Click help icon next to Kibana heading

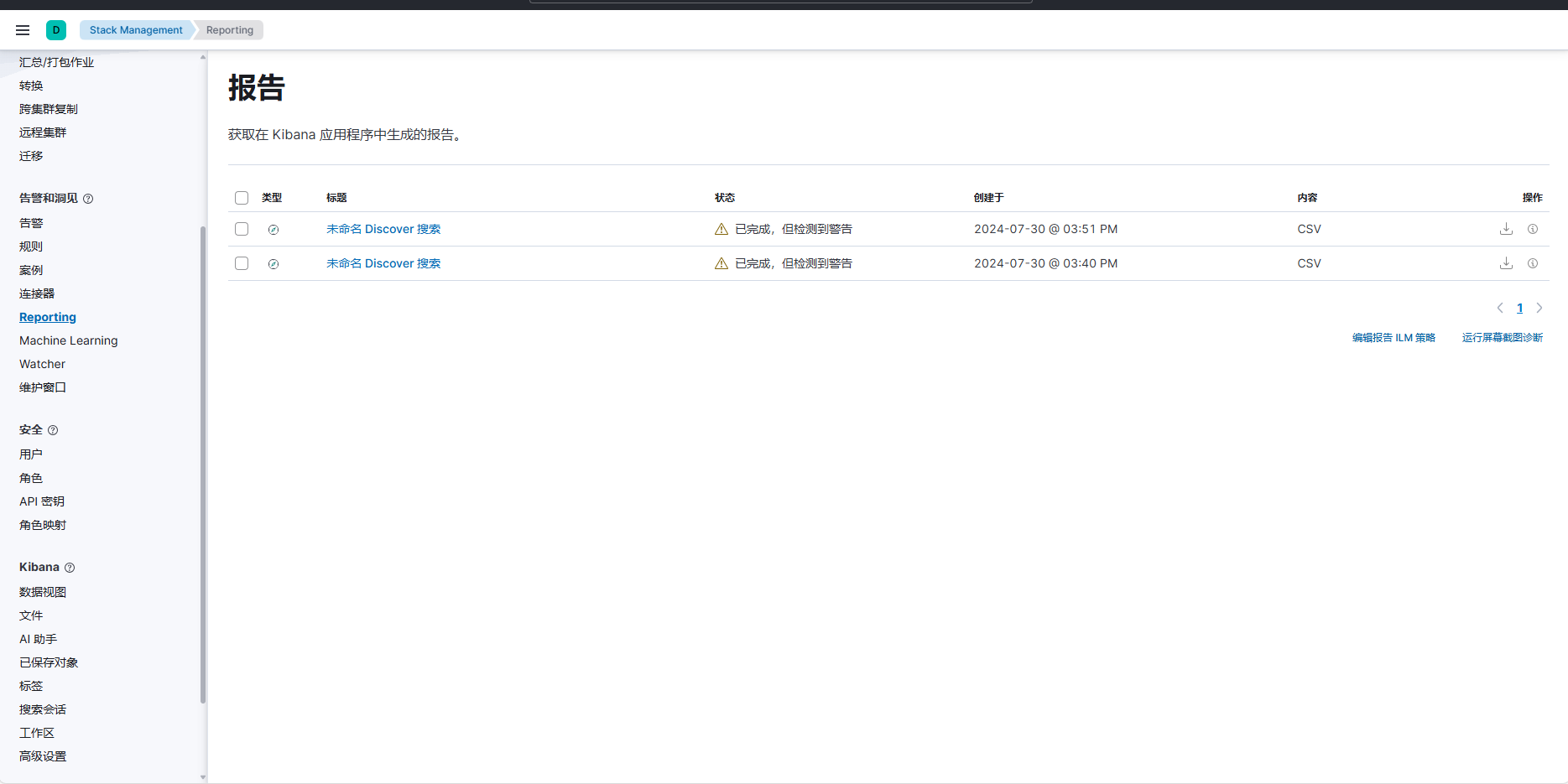tap(70, 568)
